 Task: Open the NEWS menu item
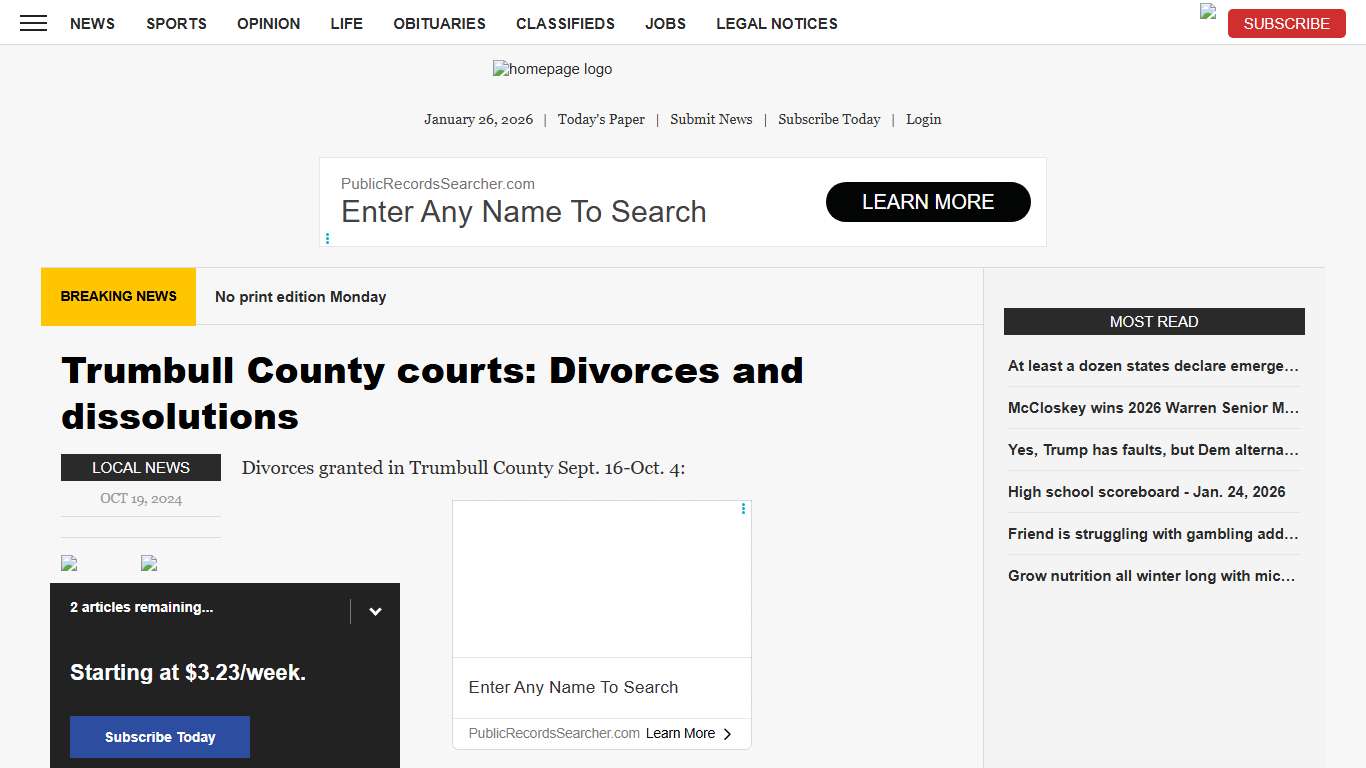pyautogui.click(x=92, y=23)
